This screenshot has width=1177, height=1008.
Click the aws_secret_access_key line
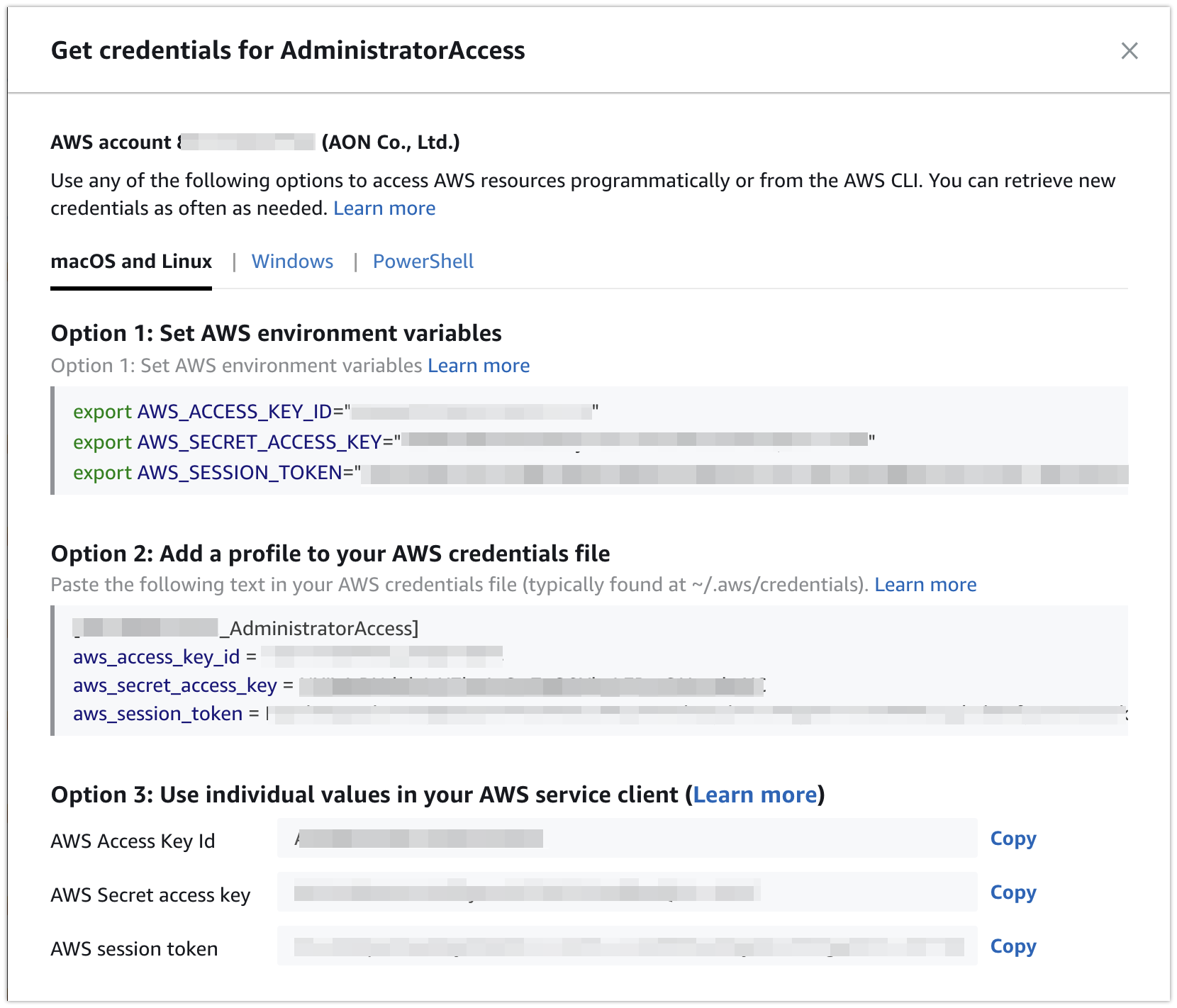[x=420, y=685]
